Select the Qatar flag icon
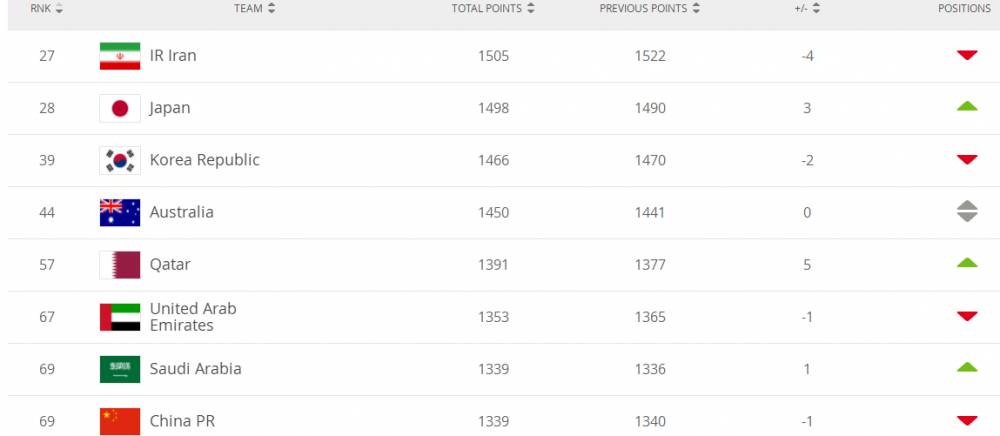Image resolution: width=1000 pixels, height=436 pixels. [120, 265]
